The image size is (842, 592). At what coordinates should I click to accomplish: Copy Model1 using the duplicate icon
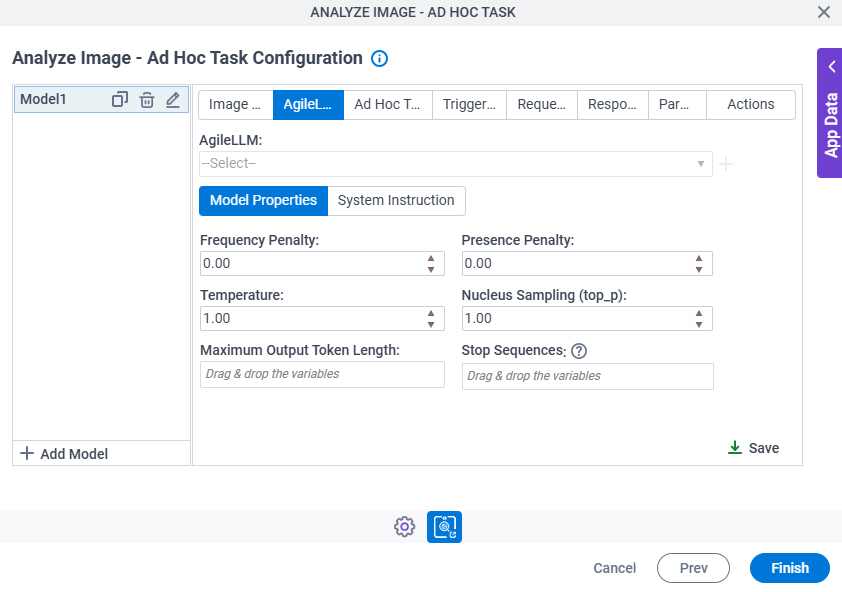coord(120,99)
